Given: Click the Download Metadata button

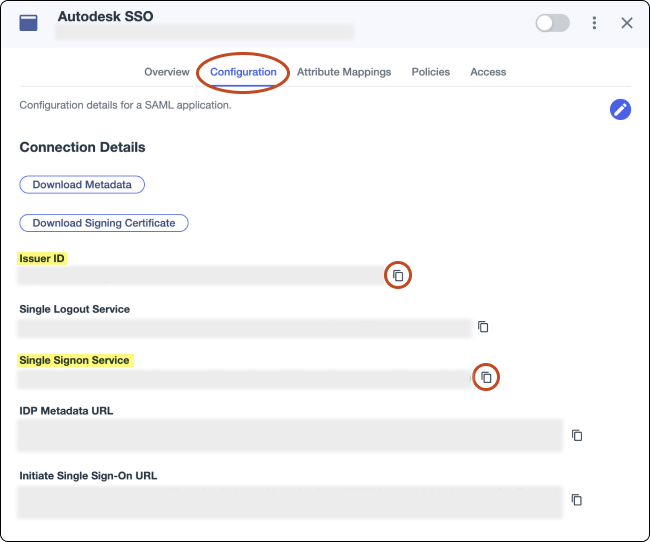Looking at the screenshot, I should point(82,185).
